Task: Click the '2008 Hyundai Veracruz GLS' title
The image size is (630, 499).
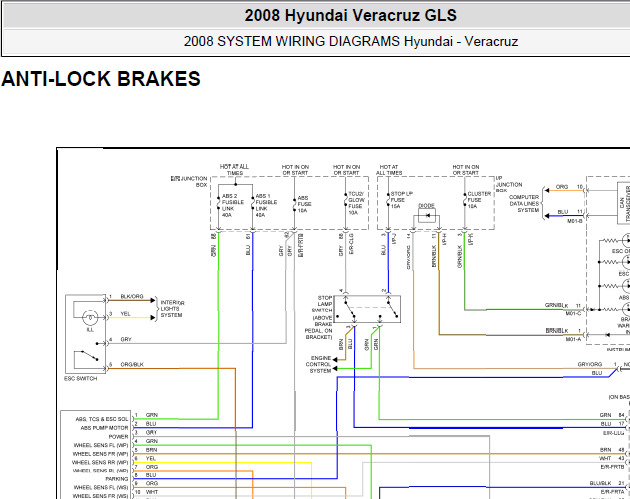Action: point(350,16)
